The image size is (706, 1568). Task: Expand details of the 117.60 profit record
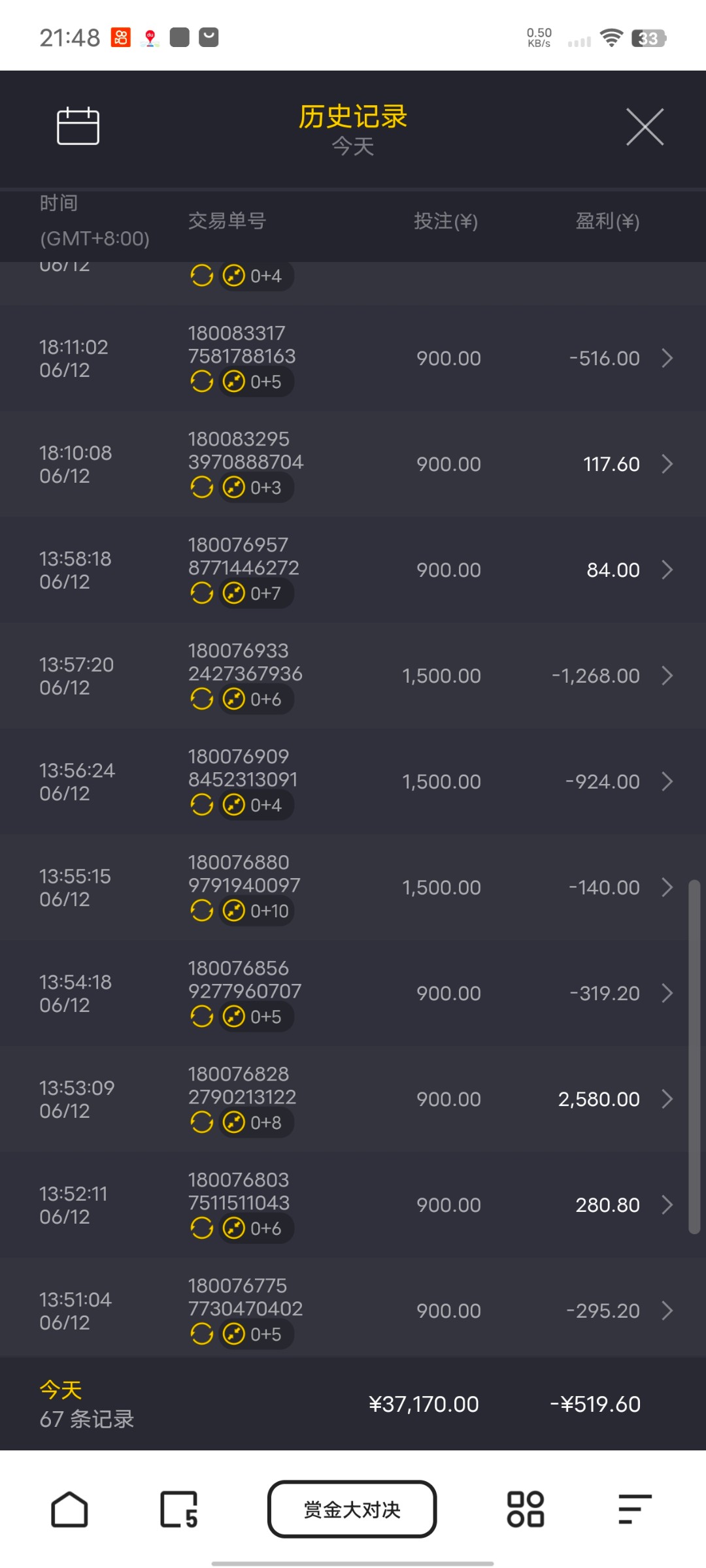(x=667, y=464)
